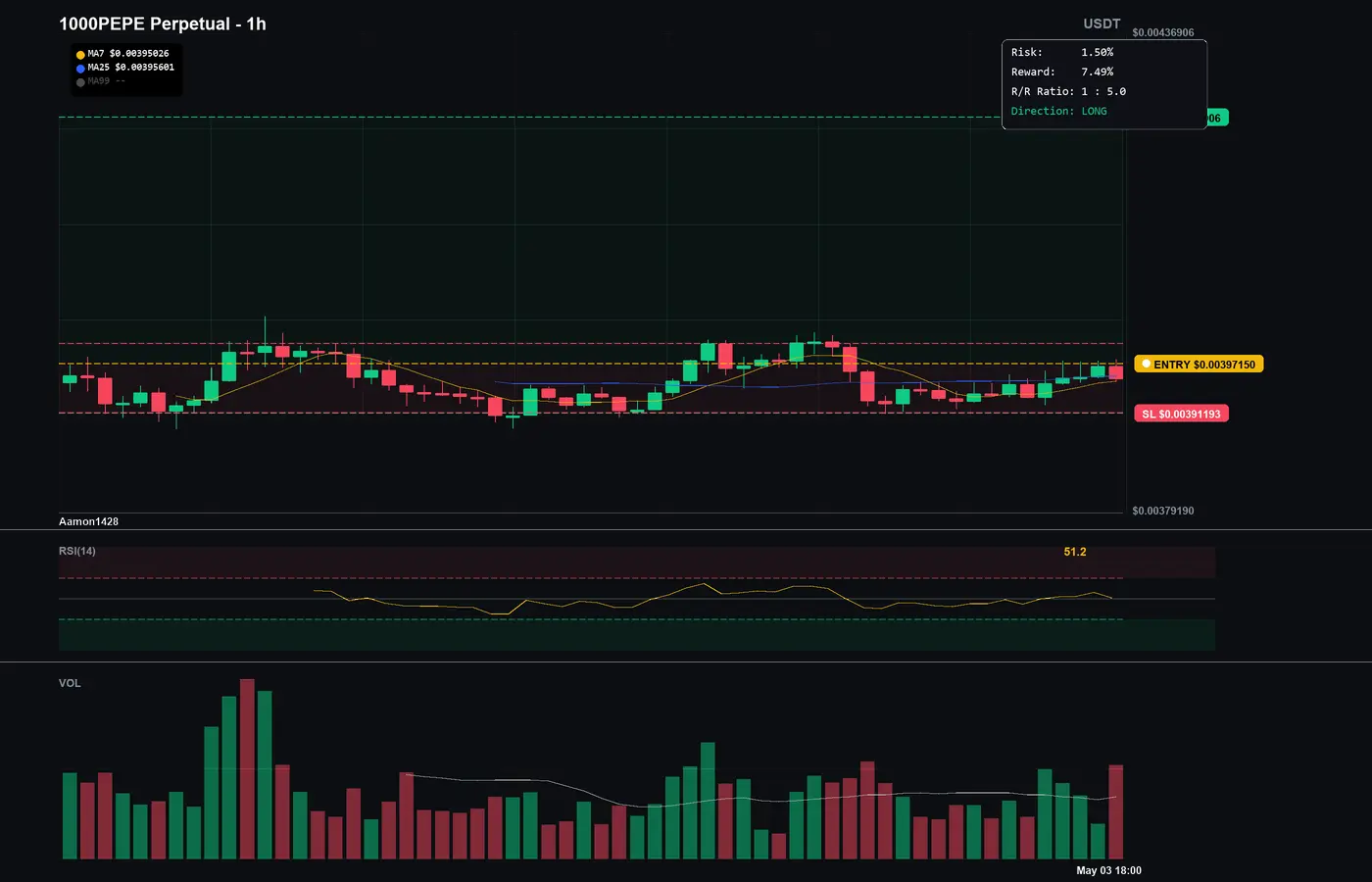Click the MA7 $0.00395026 legend value
Image resolution: width=1372 pixels, height=882 pixels.
click(x=128, y=54)
